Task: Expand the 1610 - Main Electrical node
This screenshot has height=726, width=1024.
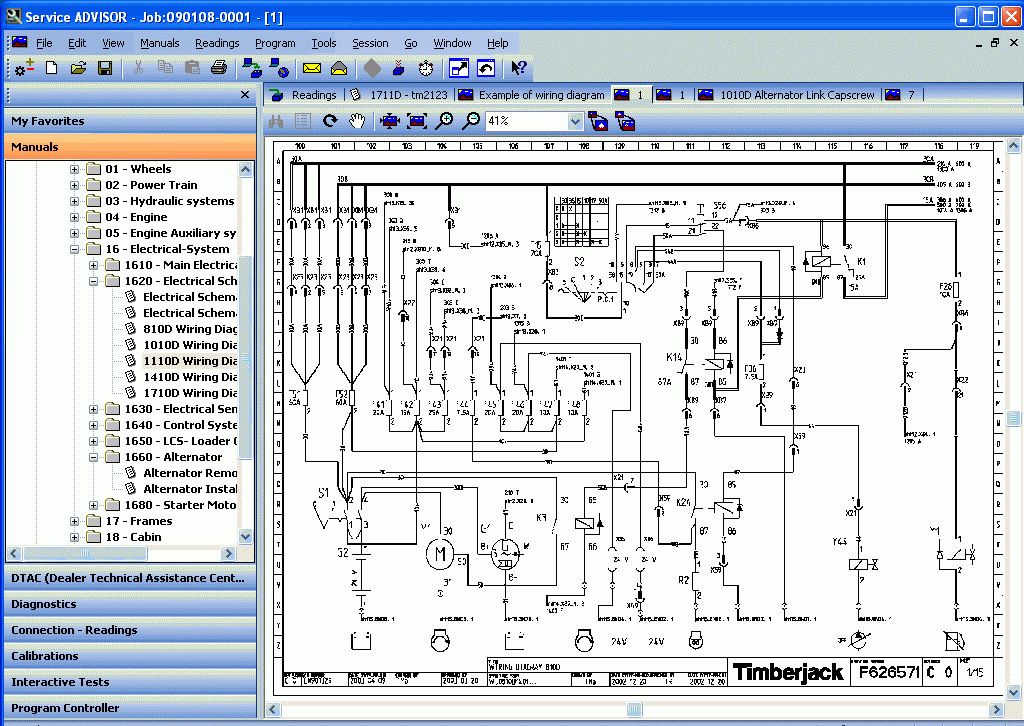Action: click(x=93, y=265)
